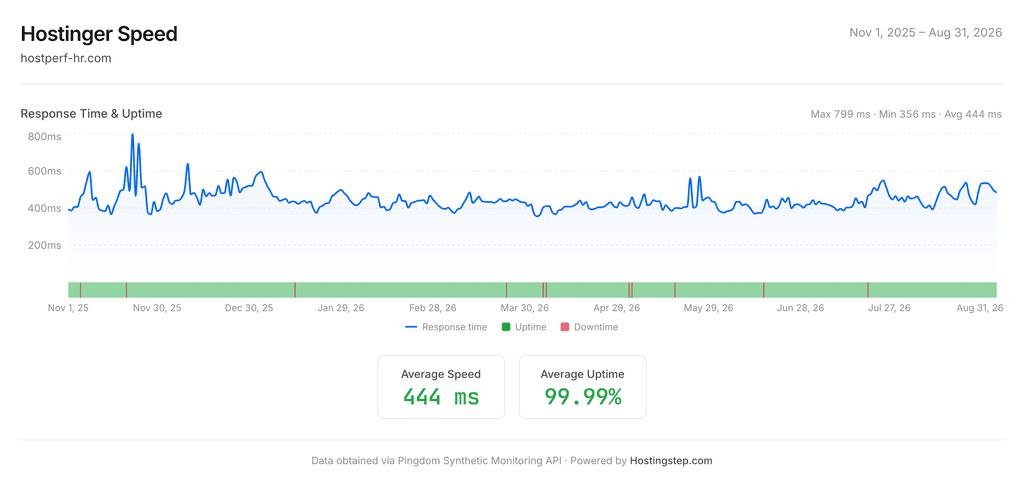The height and width of the screenshot is (488, 1024).
Task: Click the Feb 28, 26 axis label
Action: tap(433, 308)
